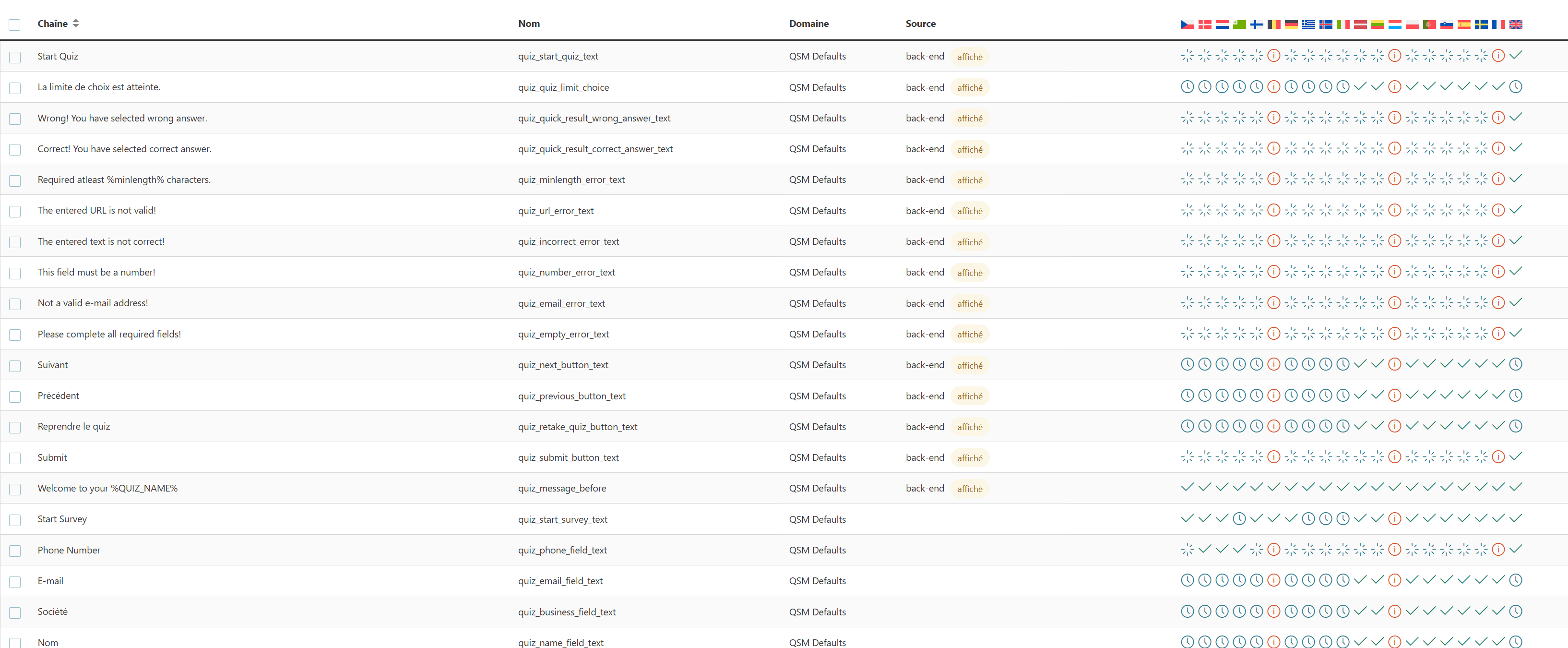Screen dimensions: 1568x648
Task: Click Start Quiz row's English checkmark status
Action: pyautogui.click(x=1516, y=55)
